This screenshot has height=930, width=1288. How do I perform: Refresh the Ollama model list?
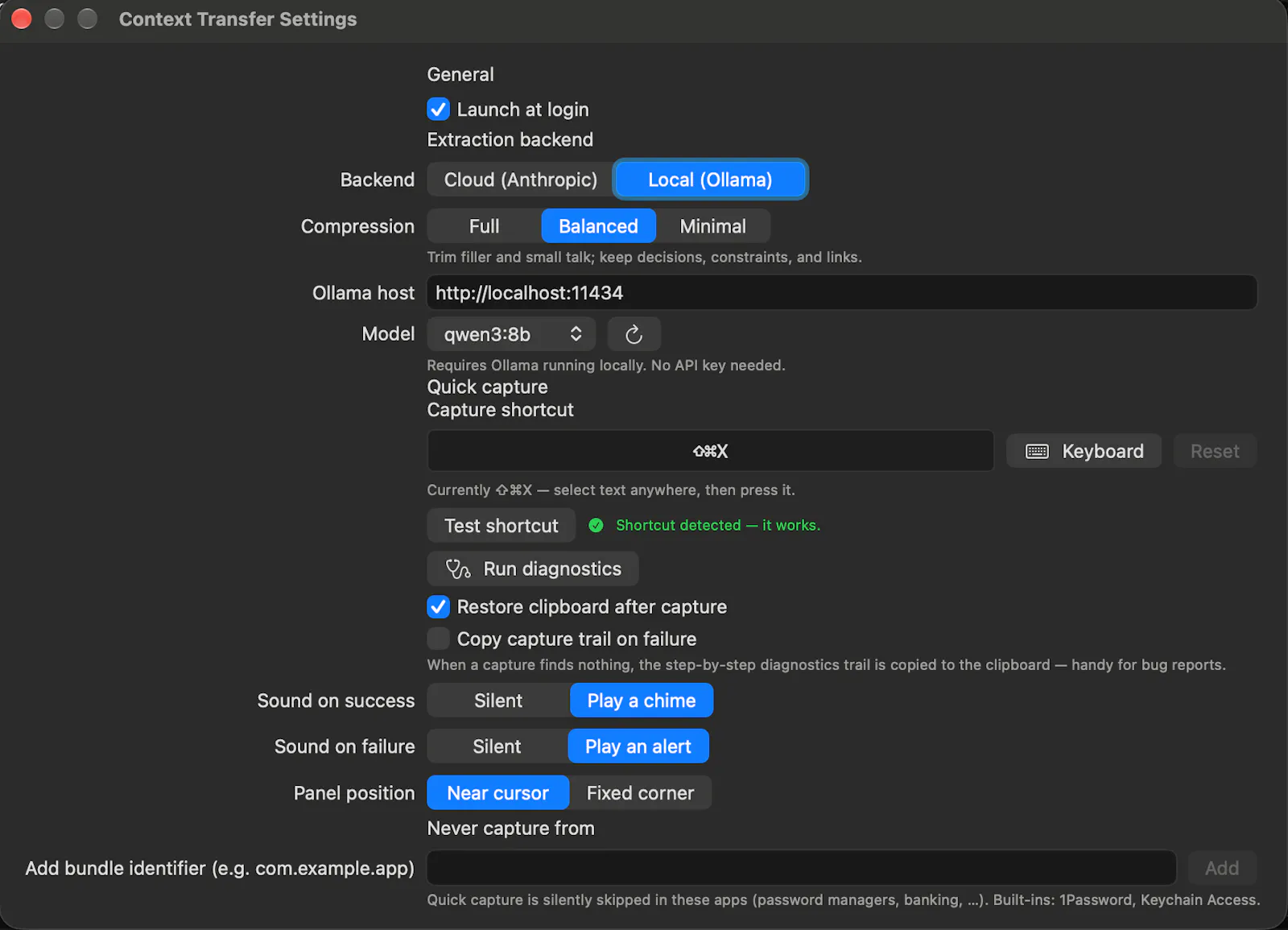coord(634,334)
